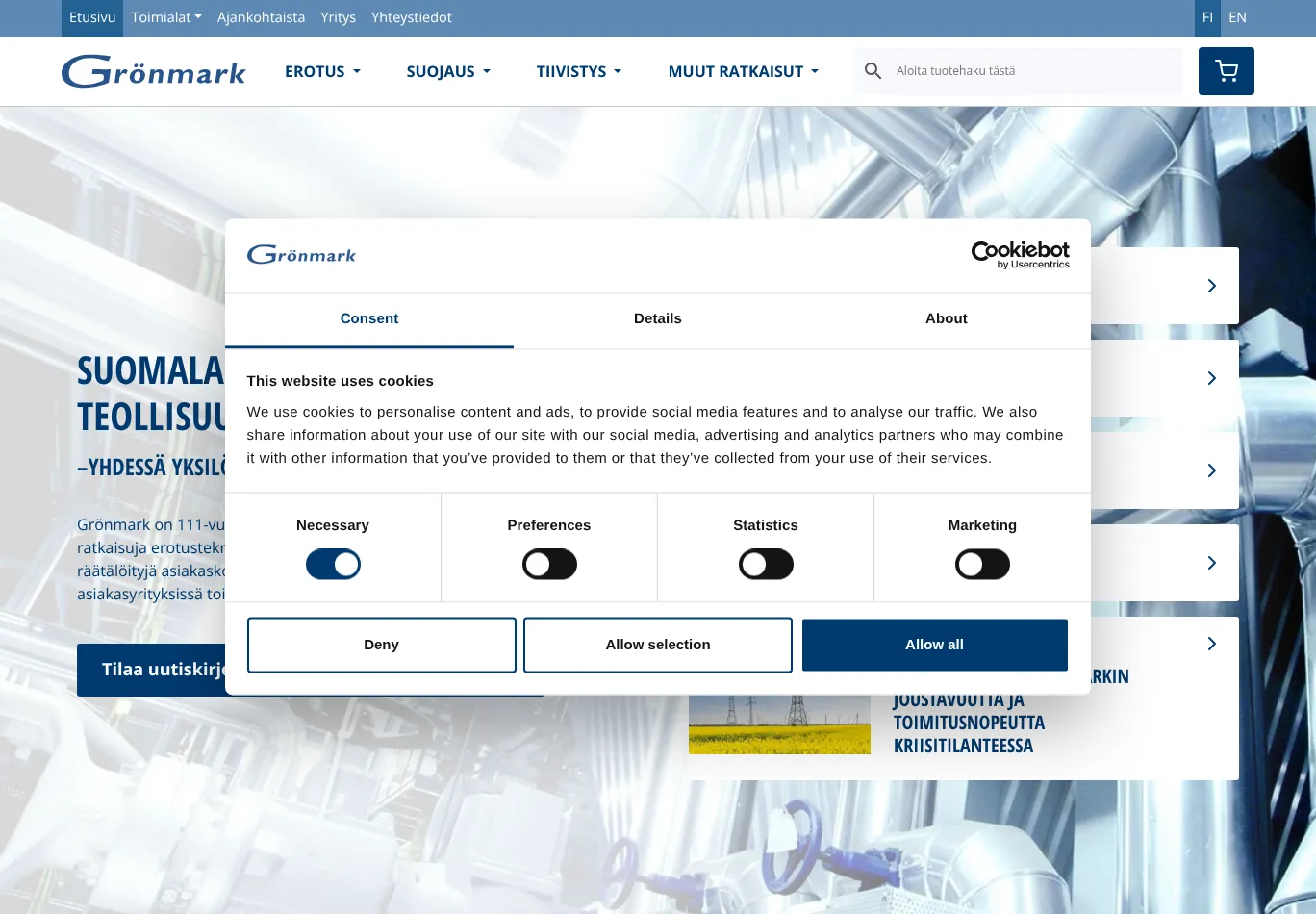Enable the Preferences cookie toggle
Viewport: 1316px width, 914px height.
pos(549,564)
